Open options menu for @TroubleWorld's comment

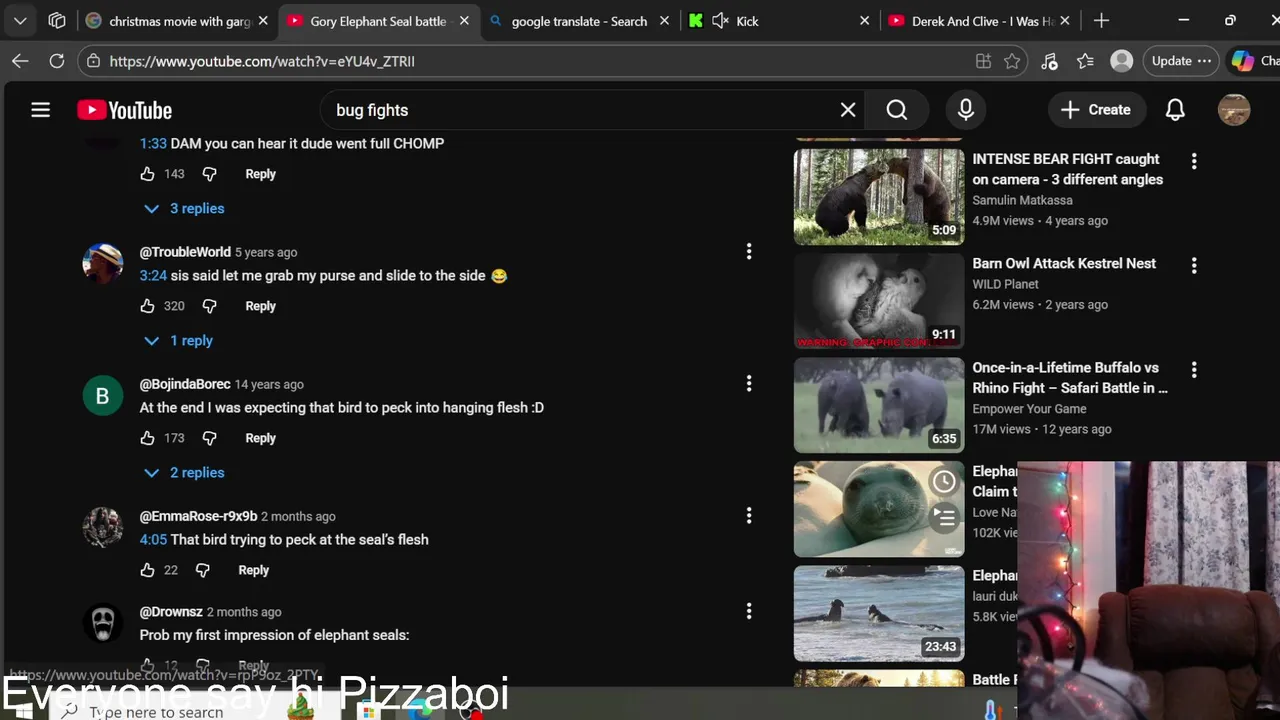tap(749, 252)
